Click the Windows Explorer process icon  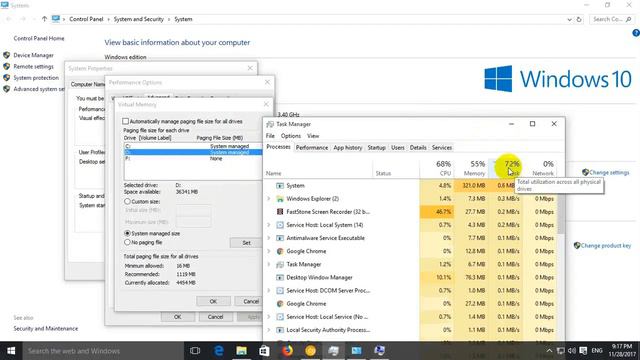[x=280, y=199]
